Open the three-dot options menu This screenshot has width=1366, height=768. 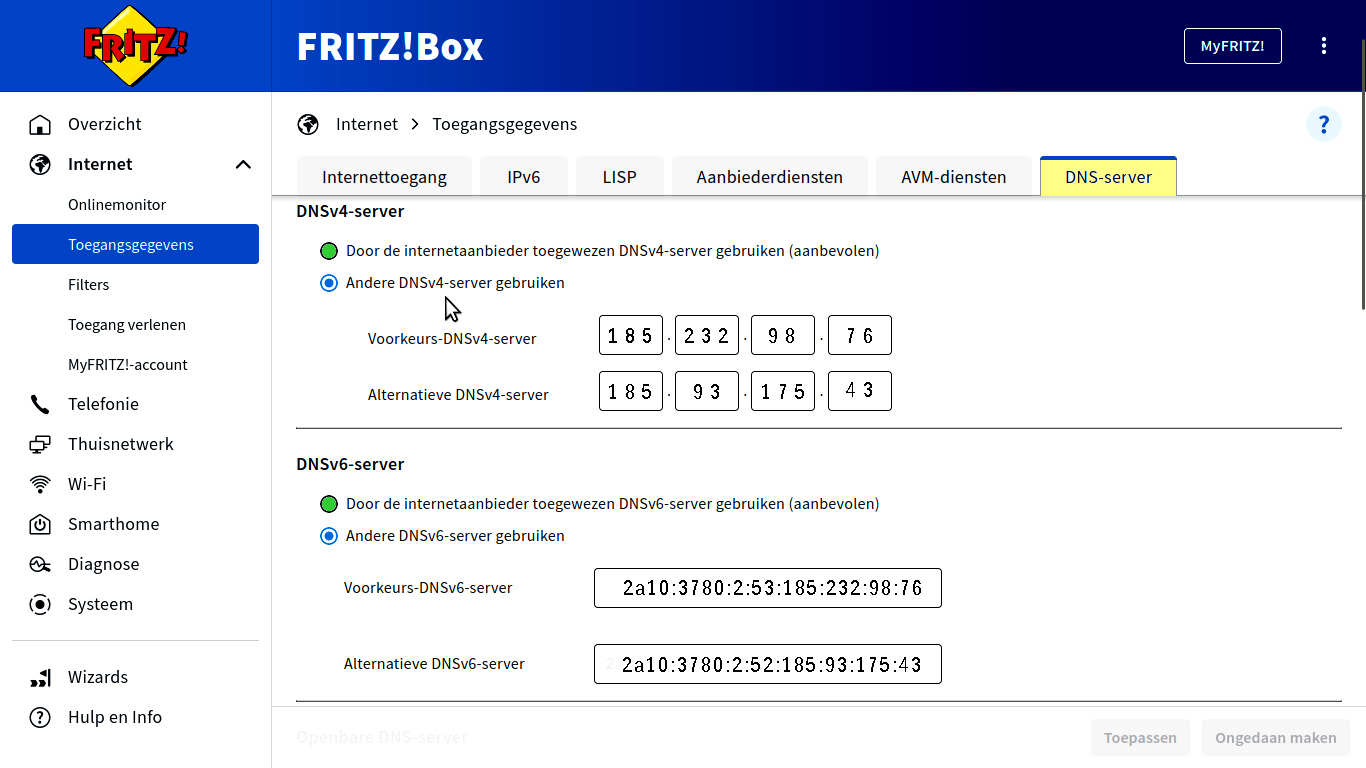1324,46
